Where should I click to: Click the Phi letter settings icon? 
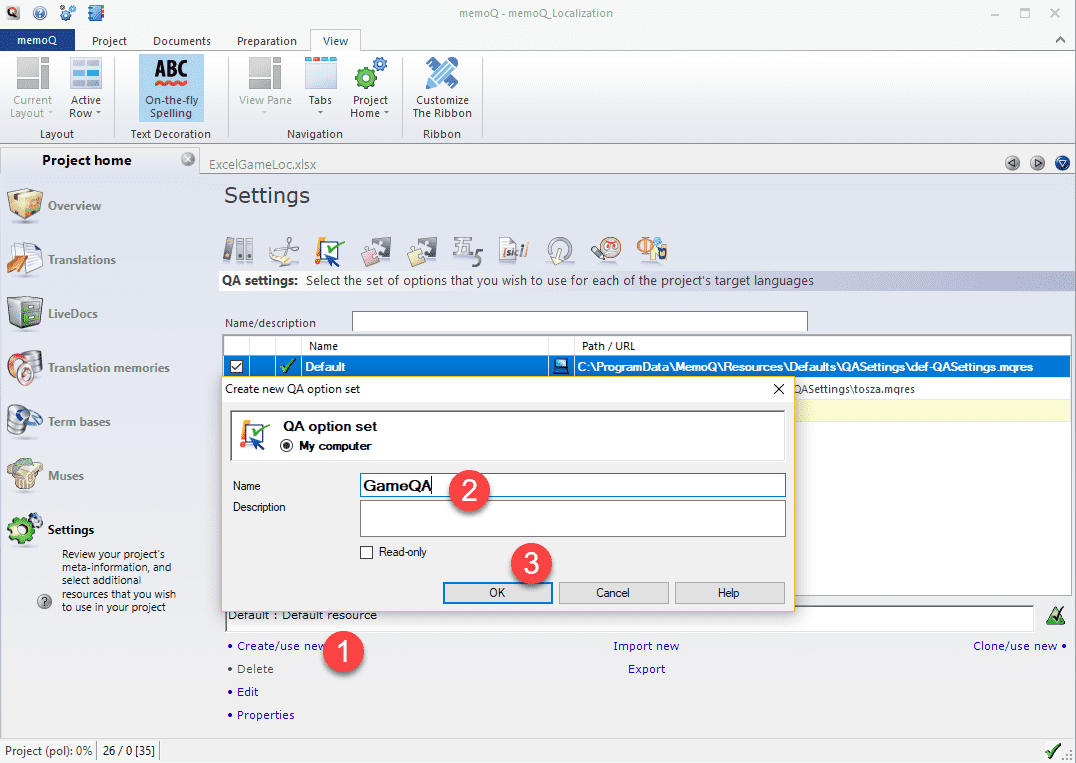point(652,250)
